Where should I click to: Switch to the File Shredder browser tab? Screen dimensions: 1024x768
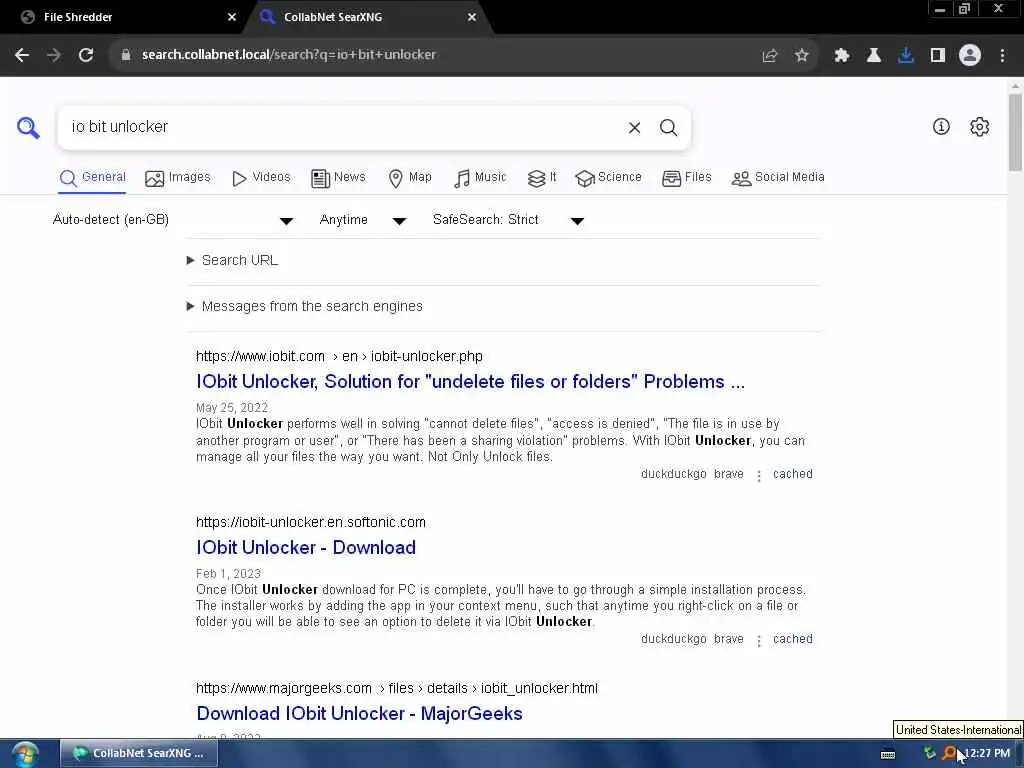coord(124,17)
